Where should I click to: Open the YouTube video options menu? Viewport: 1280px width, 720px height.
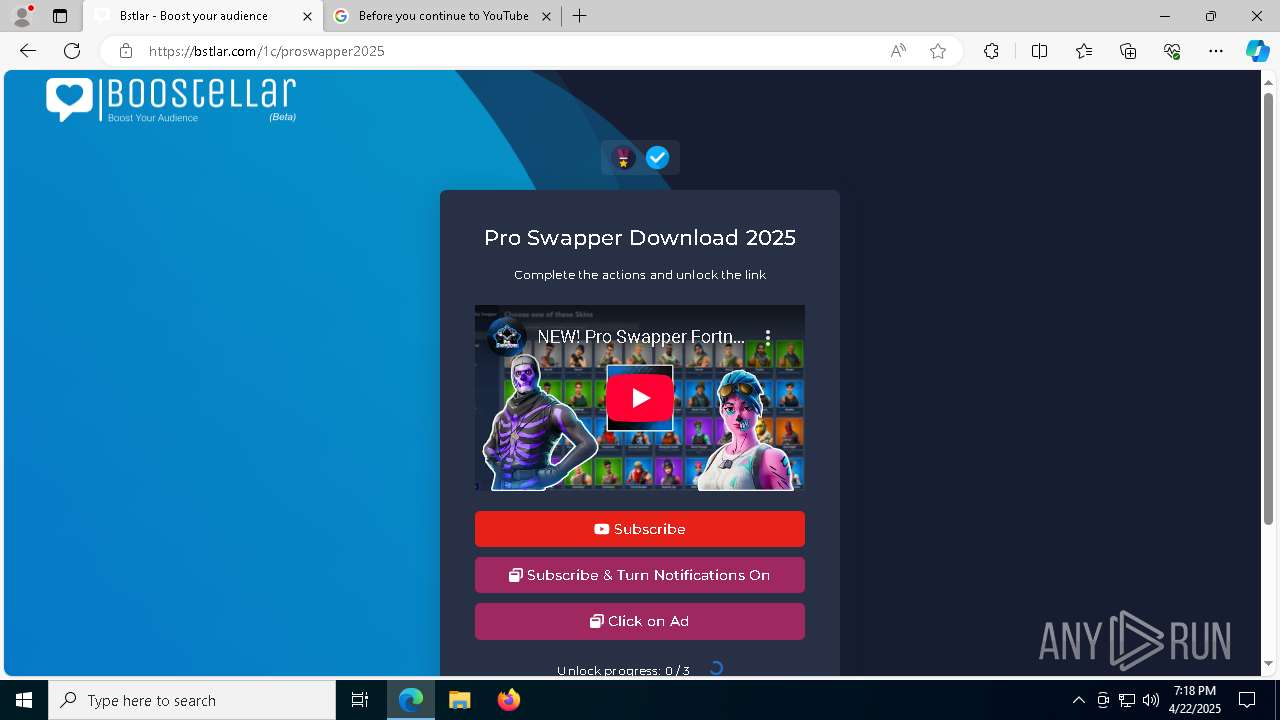pyautogui.click(x=768, y=337)
